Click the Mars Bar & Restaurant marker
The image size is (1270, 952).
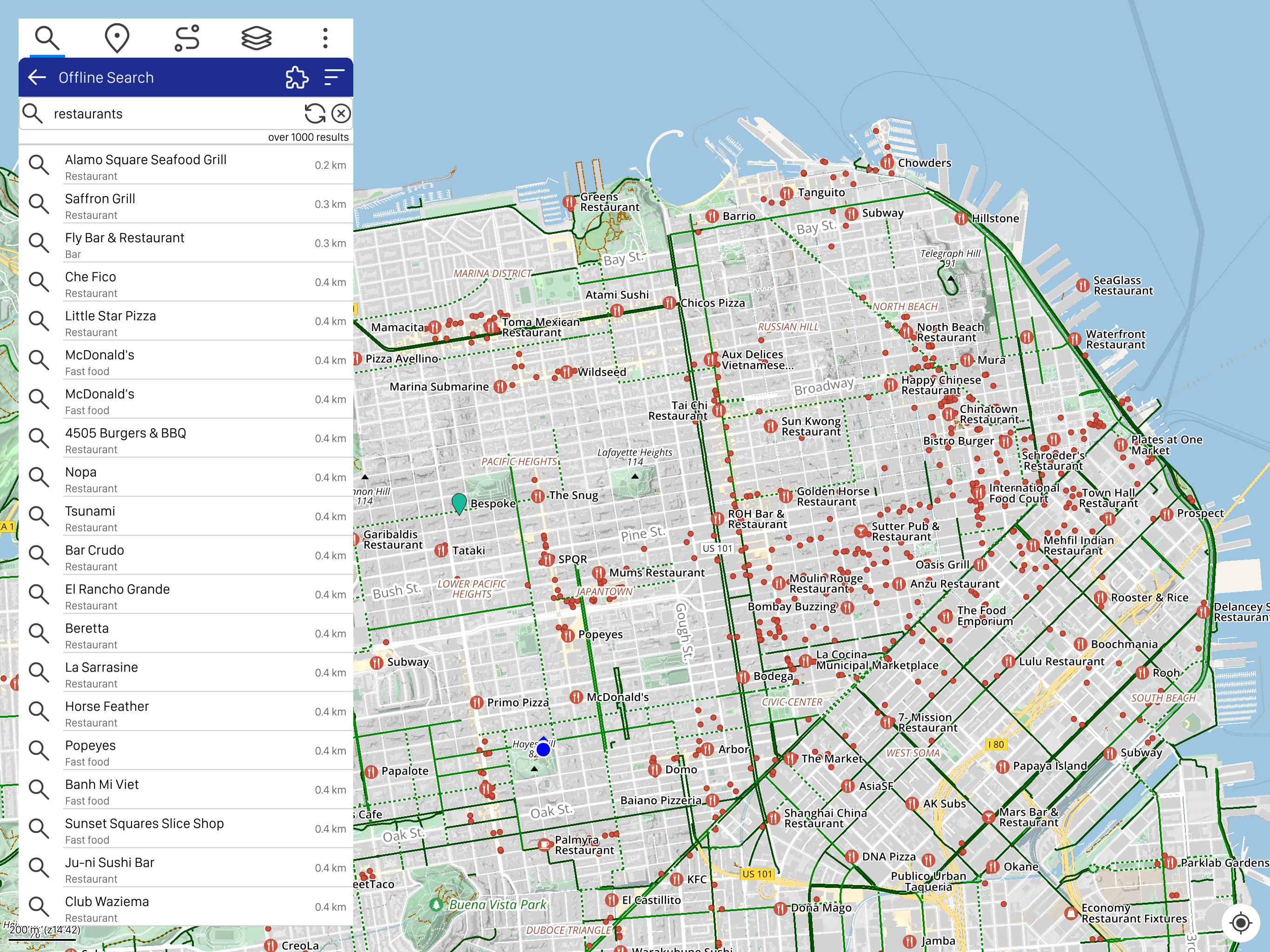tap(989, 817)
